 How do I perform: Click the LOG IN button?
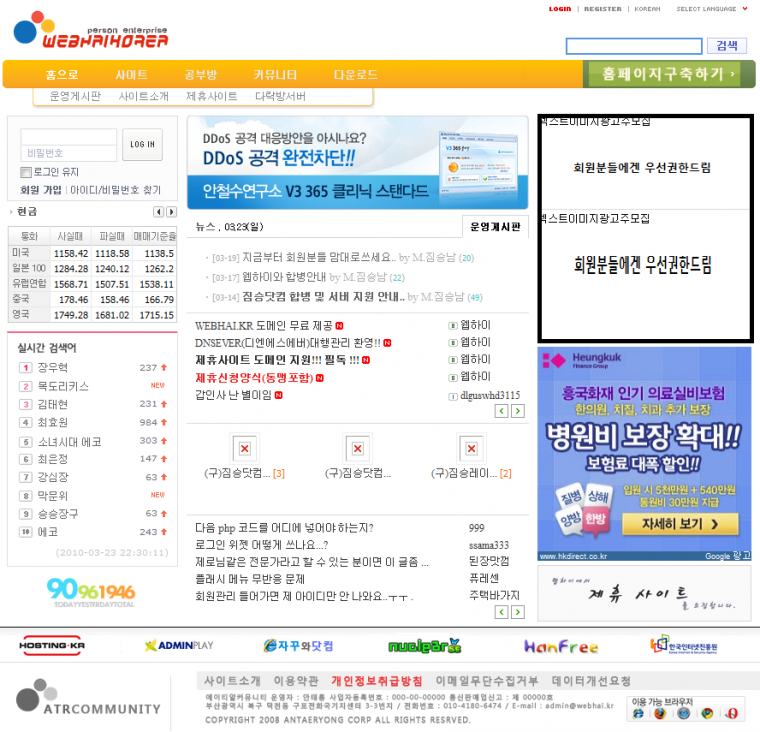click(142, 144)
